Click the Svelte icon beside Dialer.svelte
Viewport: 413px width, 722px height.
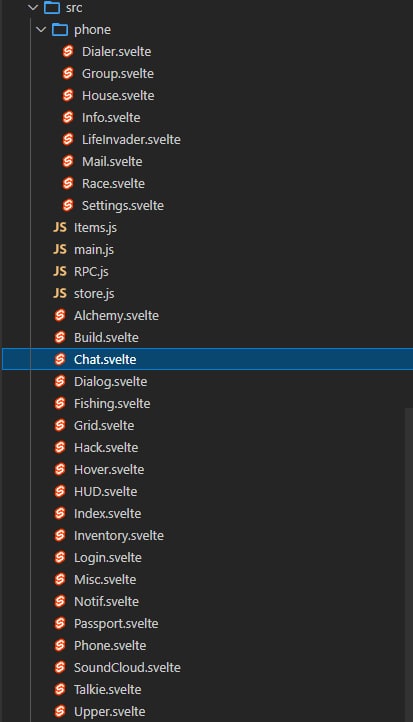(68, 51)
